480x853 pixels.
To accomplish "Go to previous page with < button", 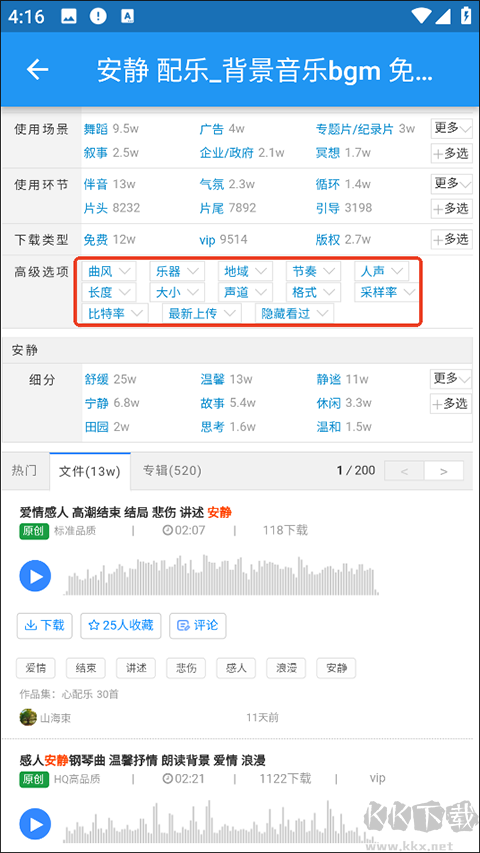I will point(404,471).
